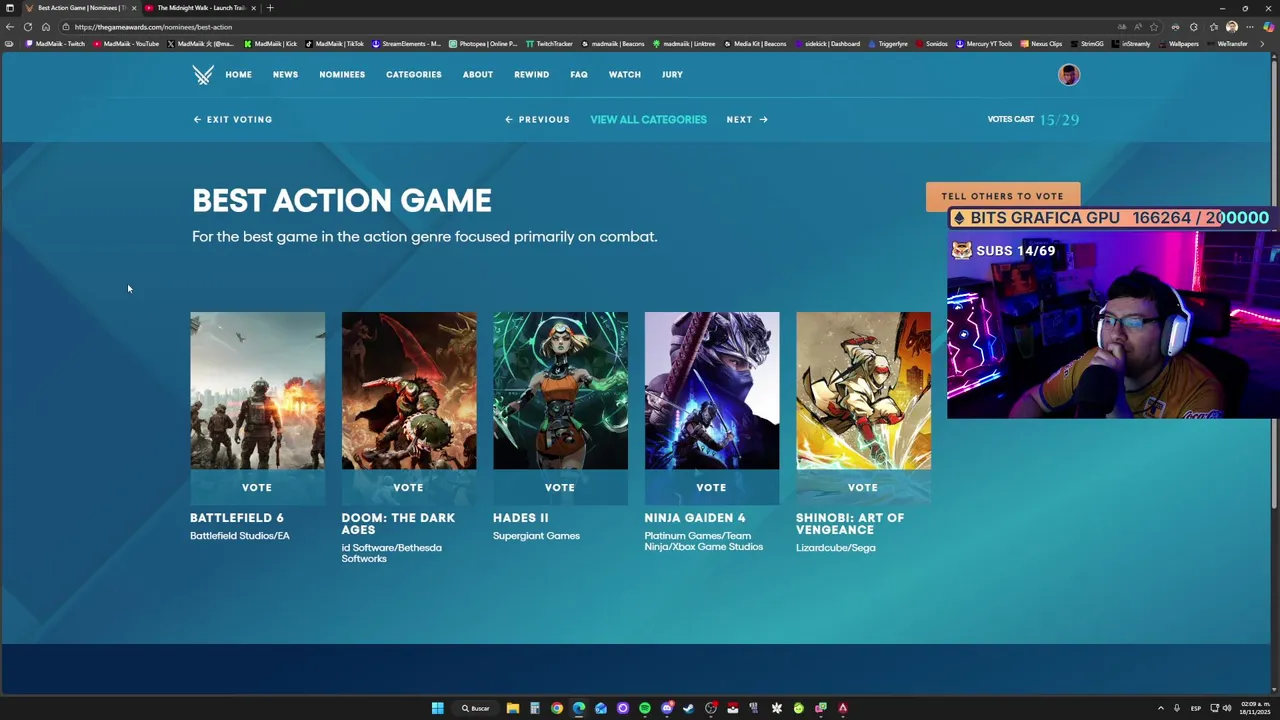Open Spotify from the taskbar
Screen dimensions: 1280x720
[645, 708]
